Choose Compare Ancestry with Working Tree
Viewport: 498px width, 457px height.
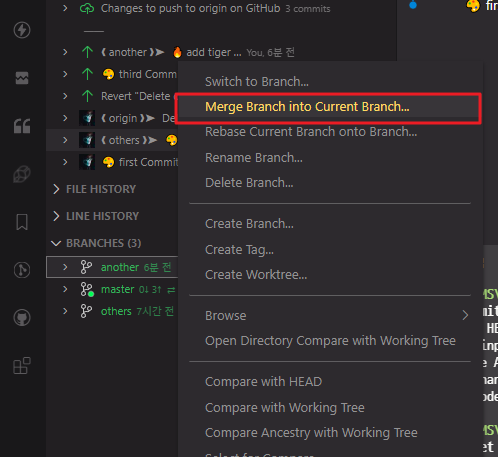[330, 433]
